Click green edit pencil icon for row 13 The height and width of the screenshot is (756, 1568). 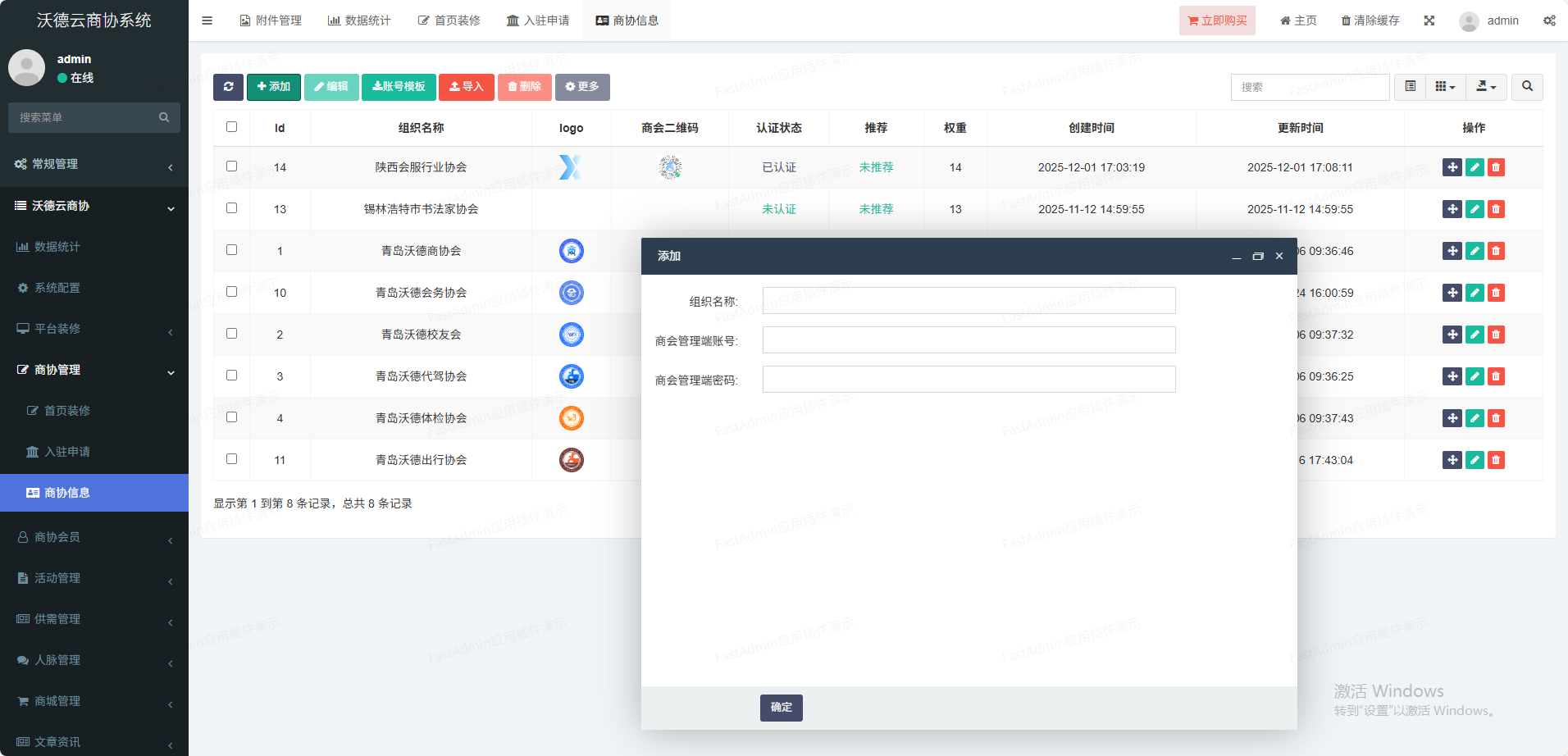point(1475,209)
